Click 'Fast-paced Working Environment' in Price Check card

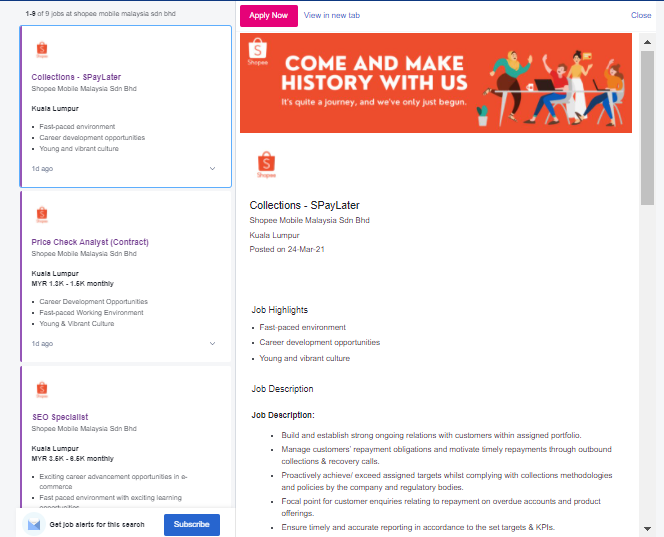coord(91,313)
